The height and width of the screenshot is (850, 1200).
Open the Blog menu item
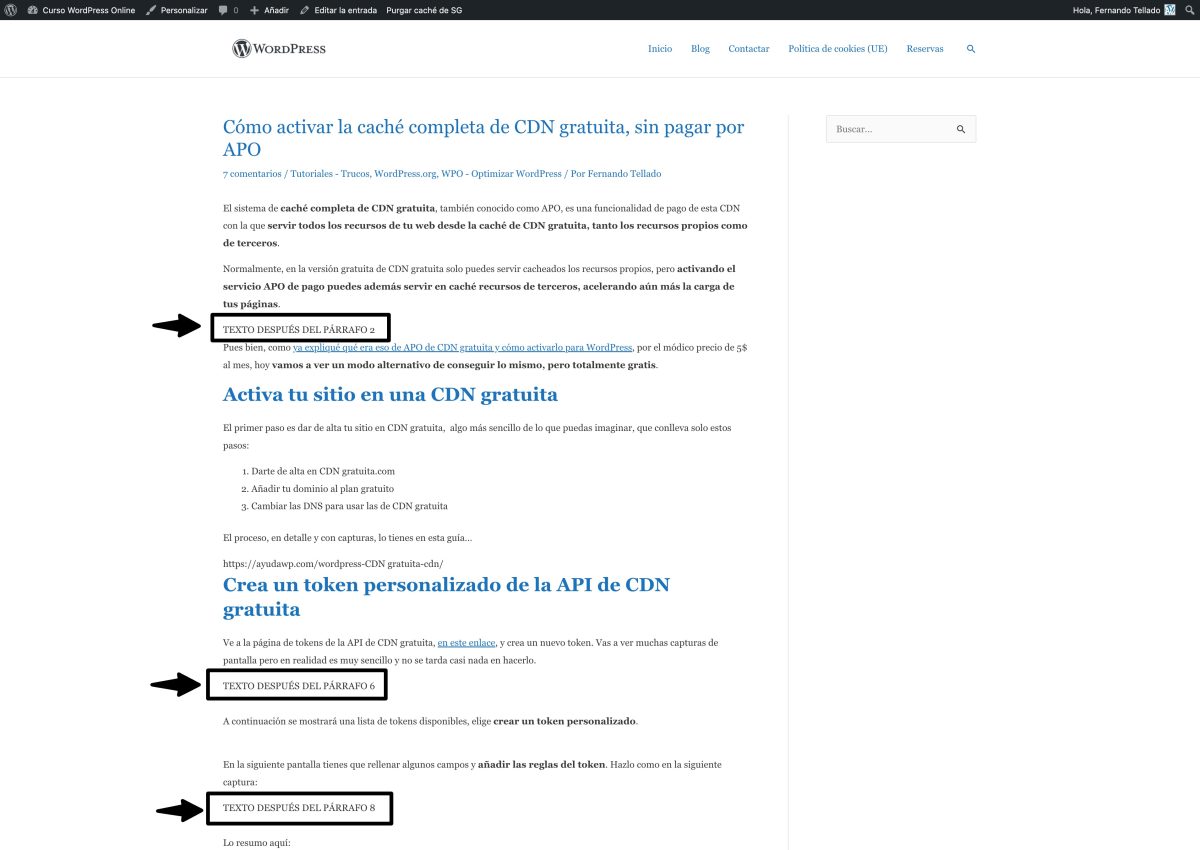click(x=700, y=48)
